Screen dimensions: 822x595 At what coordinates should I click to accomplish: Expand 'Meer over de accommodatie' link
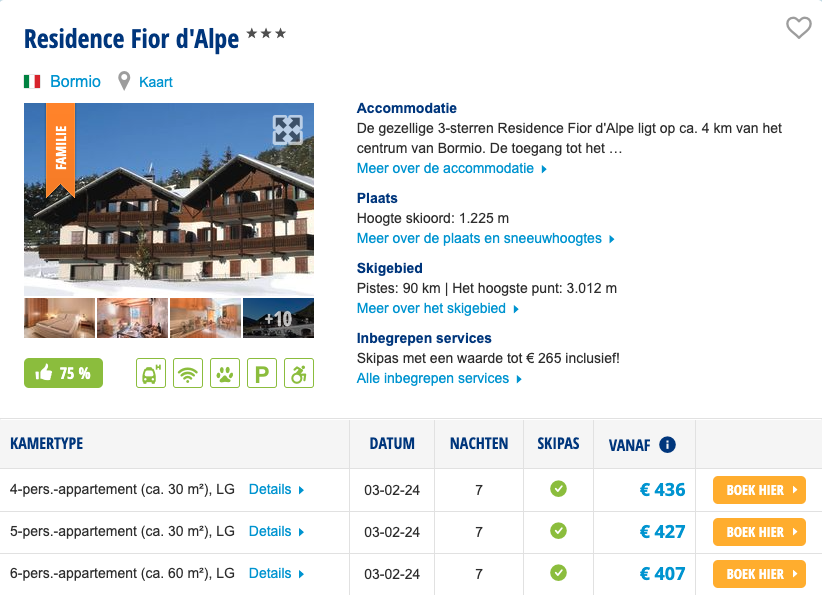(451, 169)
